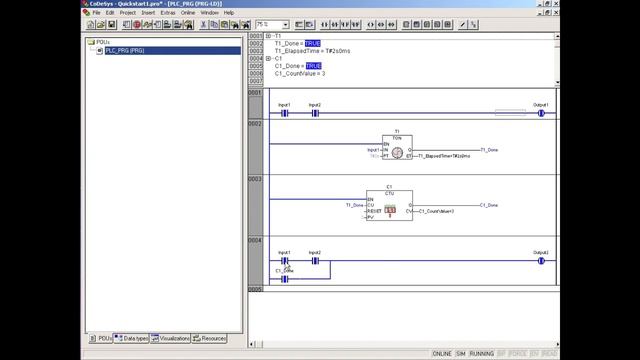
Task: Select PLC_PRG (PRG) in the tree
Action: click(173, 51)
